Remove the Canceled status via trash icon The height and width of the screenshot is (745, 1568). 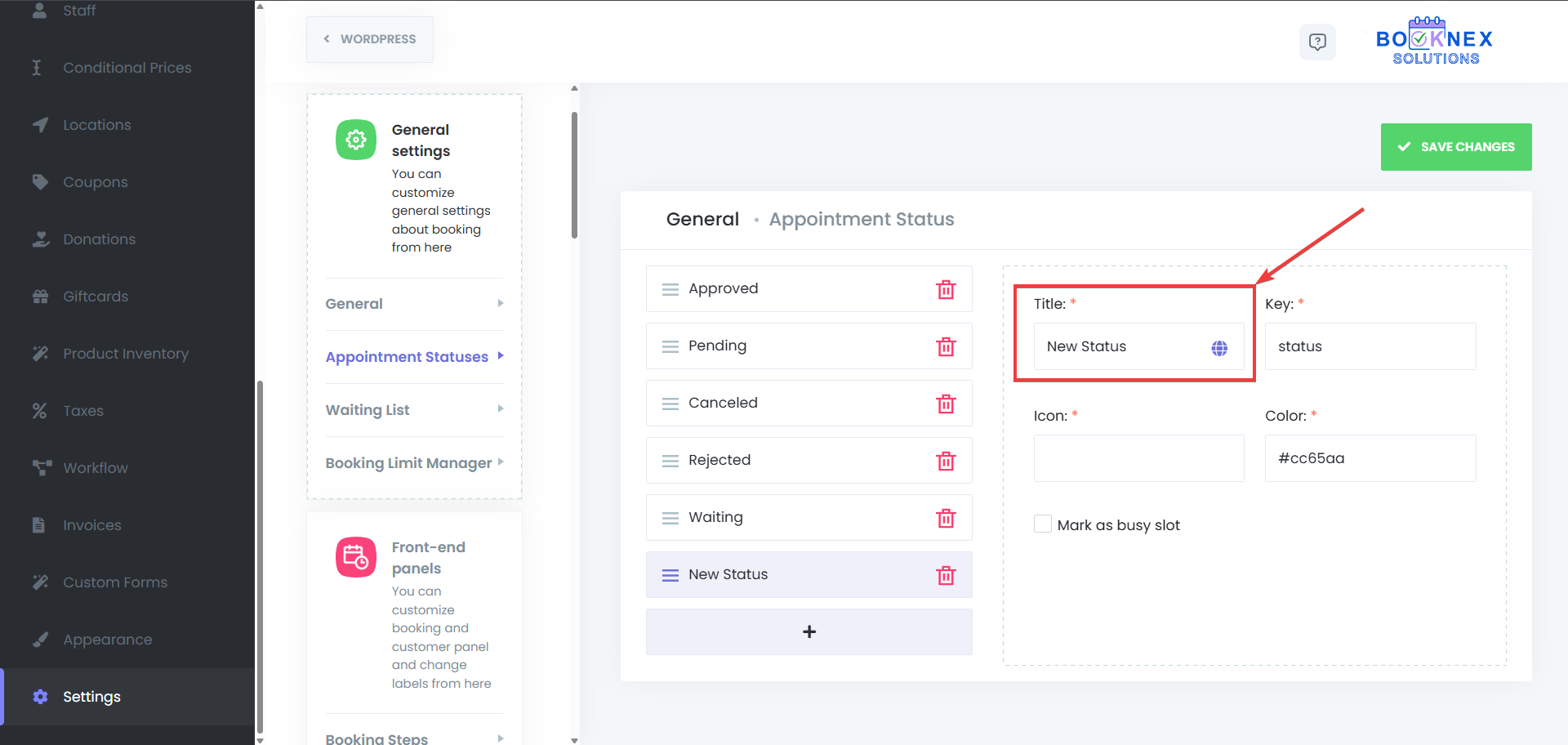(x=946, y=404)
